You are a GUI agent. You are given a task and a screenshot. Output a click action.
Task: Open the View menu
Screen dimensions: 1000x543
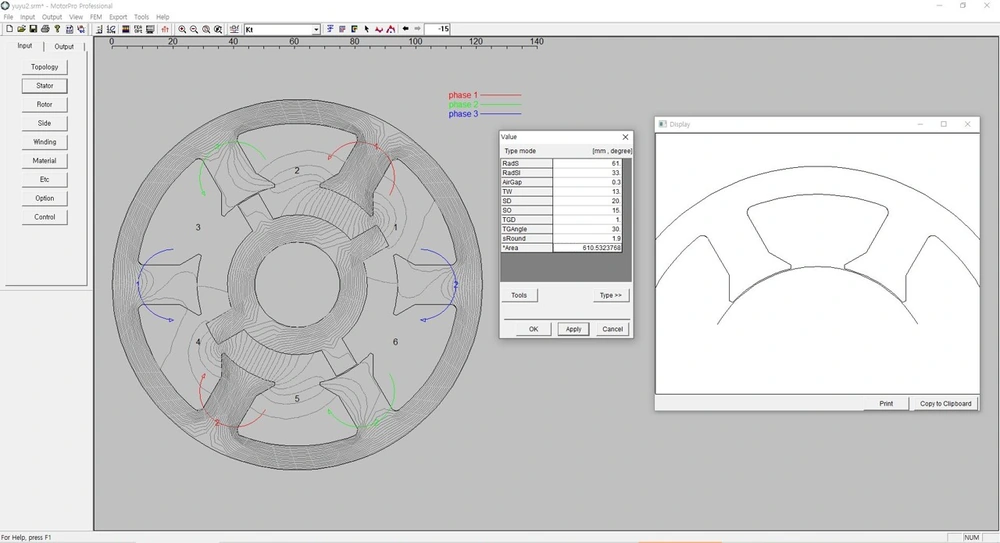click(x=76, y=17)
